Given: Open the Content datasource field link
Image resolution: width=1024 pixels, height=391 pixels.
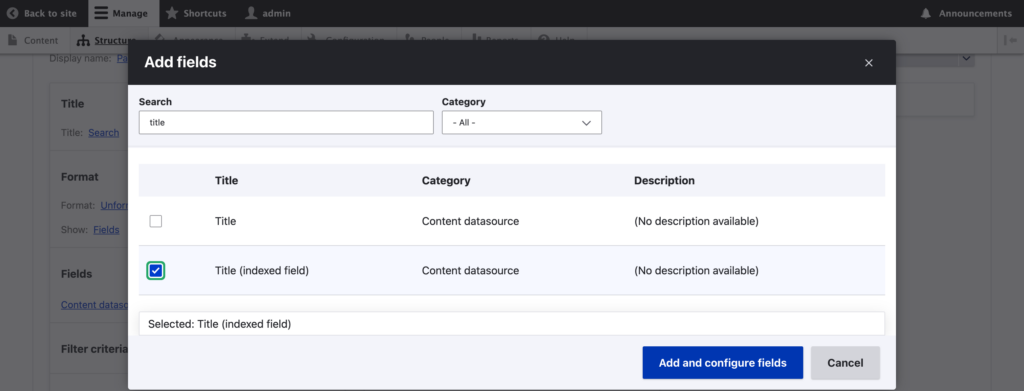Looking at the screenshot, I should (95, 305).
